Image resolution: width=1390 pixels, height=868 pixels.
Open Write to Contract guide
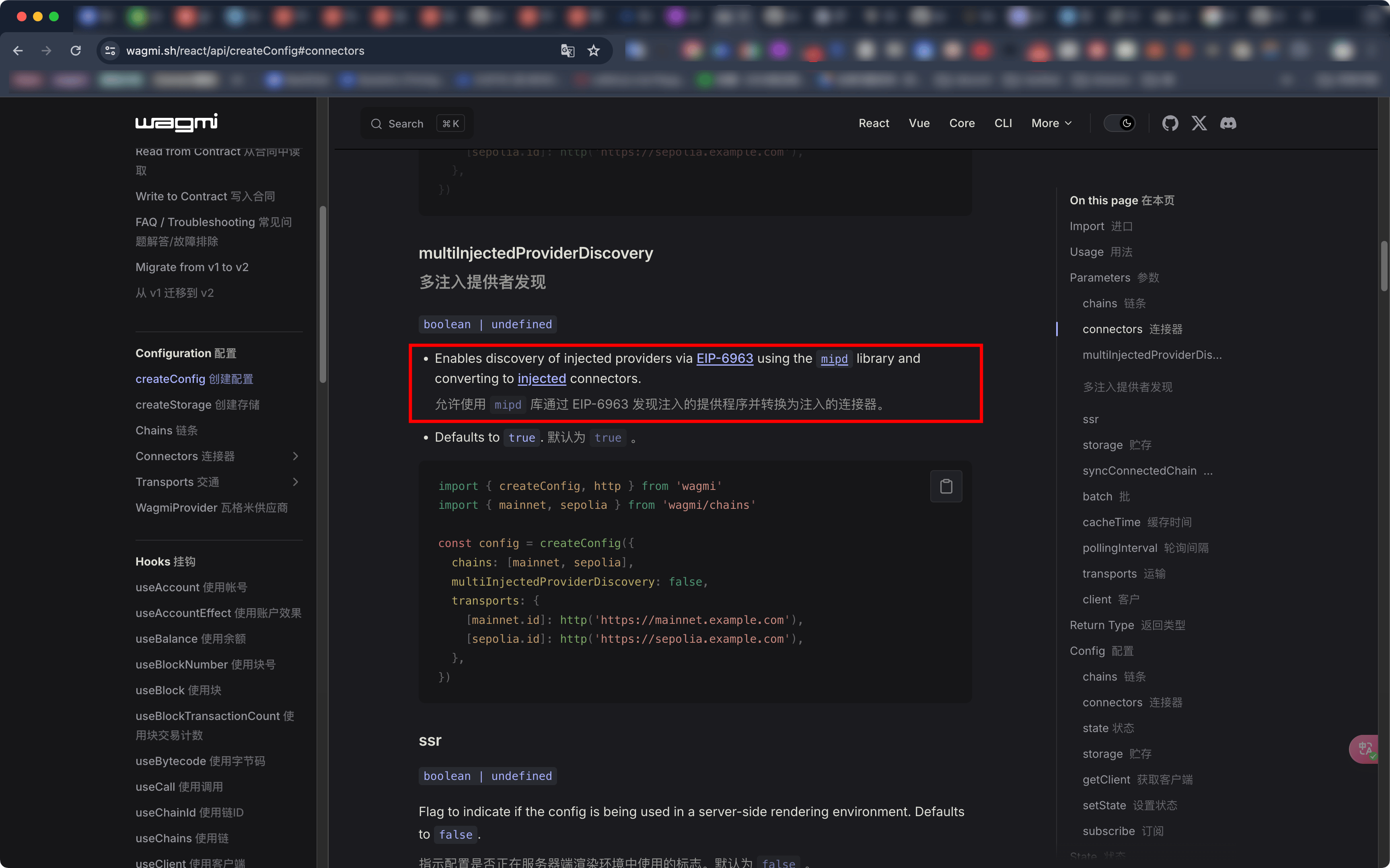(205, 196)
